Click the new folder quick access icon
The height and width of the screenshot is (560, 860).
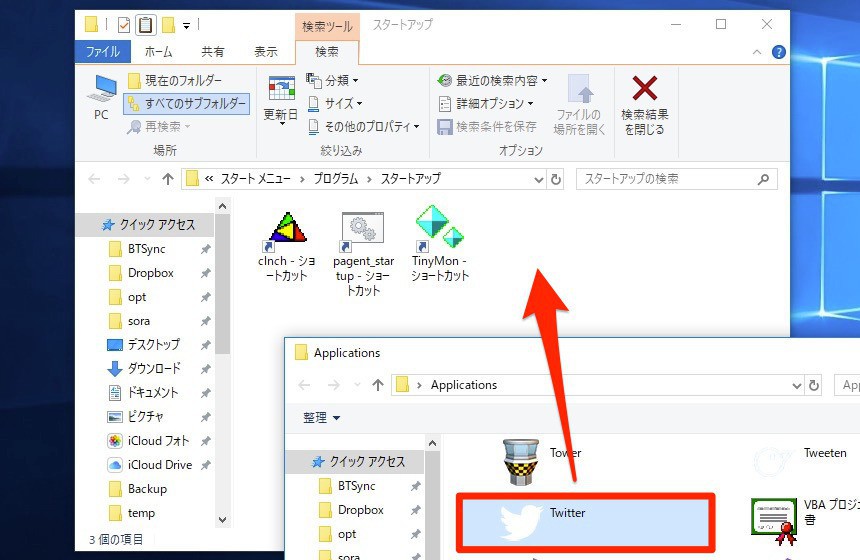168,25
